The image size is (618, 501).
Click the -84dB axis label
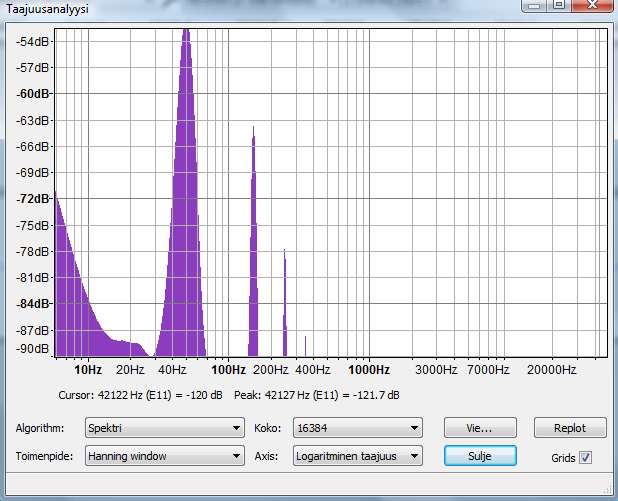(33, 304)
